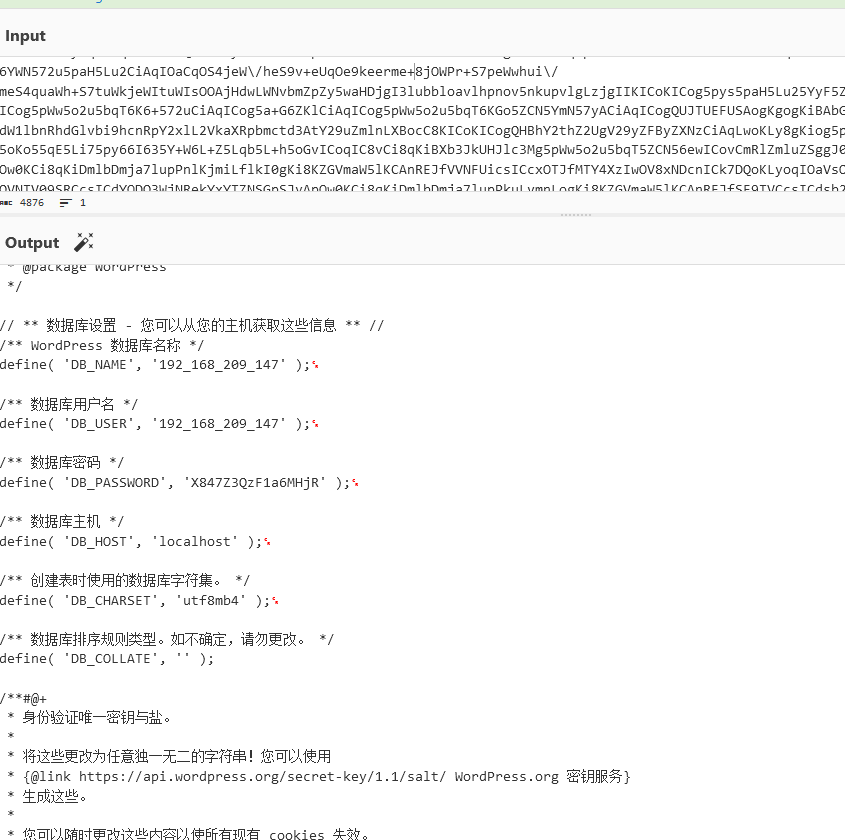Trigger the Magic detection wand icon
This screenshot has width=845, height=840.
83,241
